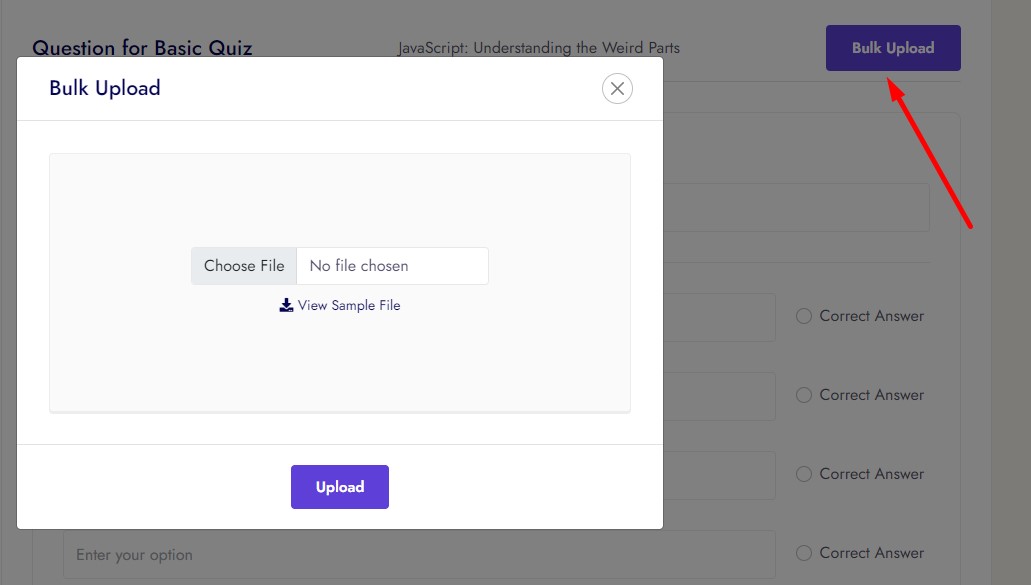Click the Bulk Upload button in page header
The height and width of the screenshot is (585, 1031).
point(892,48)
